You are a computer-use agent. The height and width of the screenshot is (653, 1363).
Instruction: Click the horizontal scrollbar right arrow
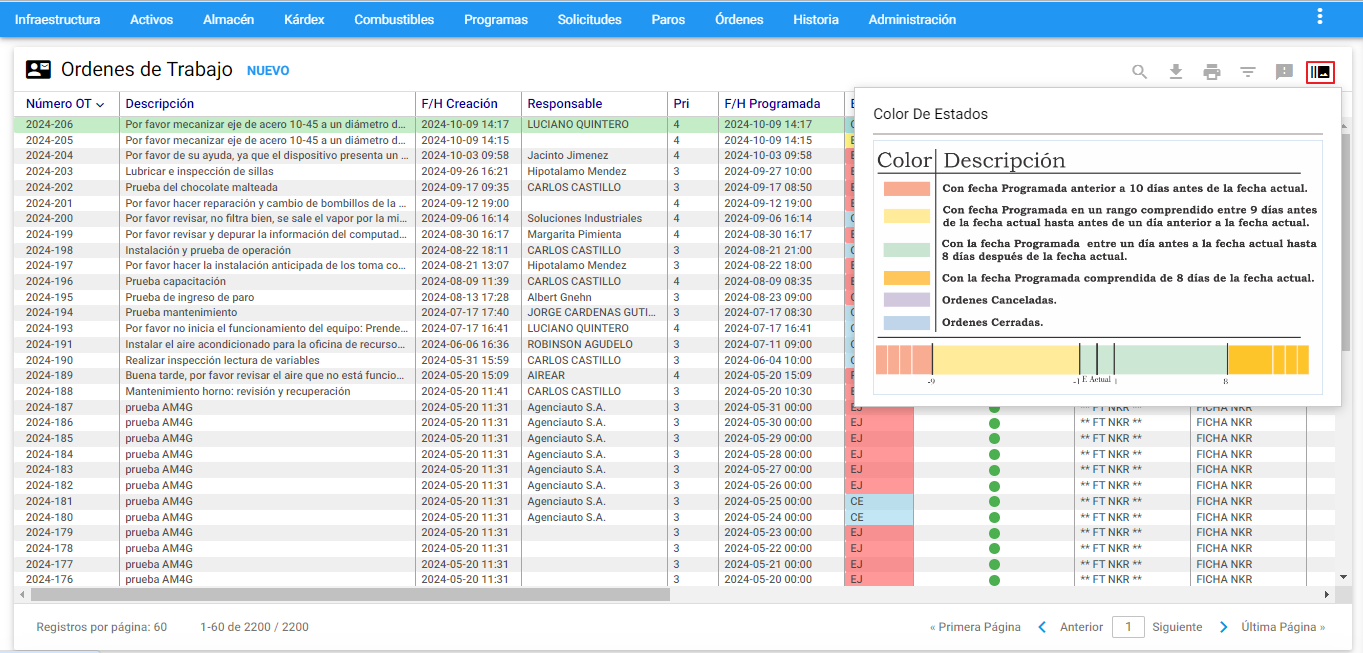pyautogui.click(x=1327, y=594)
